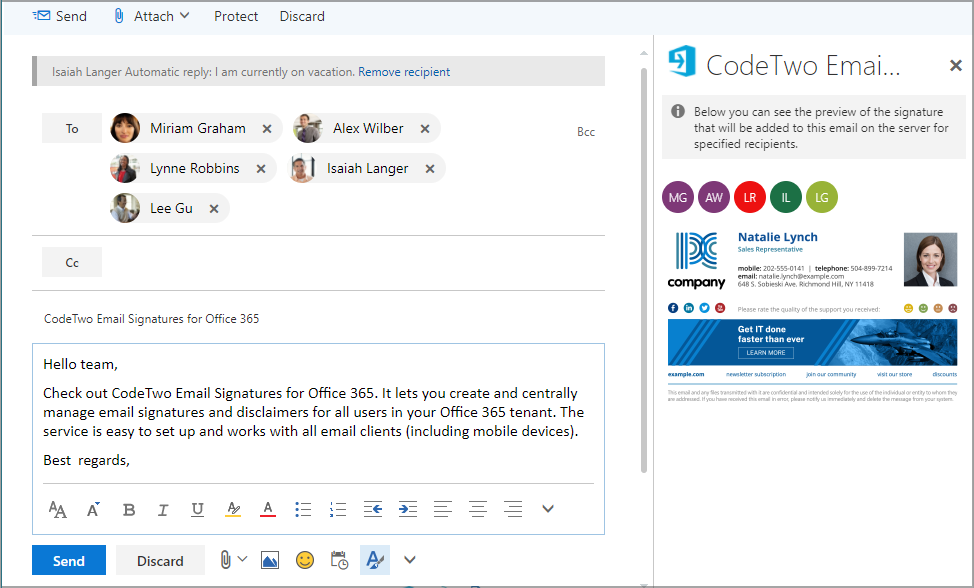The height and width of the screenshot is (588, 974).
Task: Toggle bold formatting
Action: click(x=129, y=510)
